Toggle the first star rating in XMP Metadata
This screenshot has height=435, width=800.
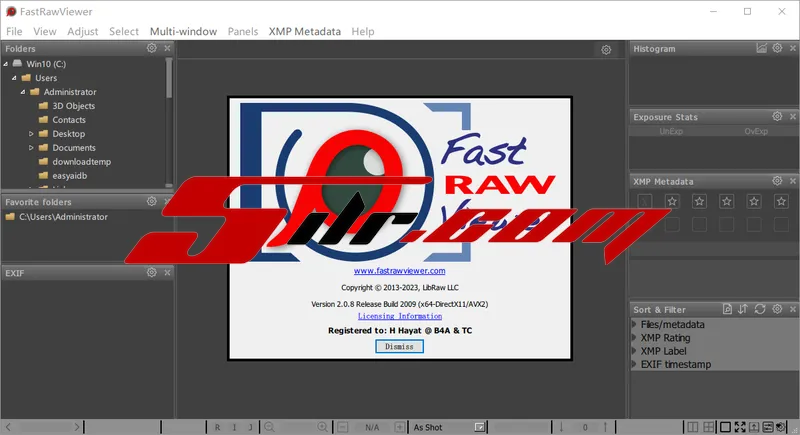click(x=672, y=201)
